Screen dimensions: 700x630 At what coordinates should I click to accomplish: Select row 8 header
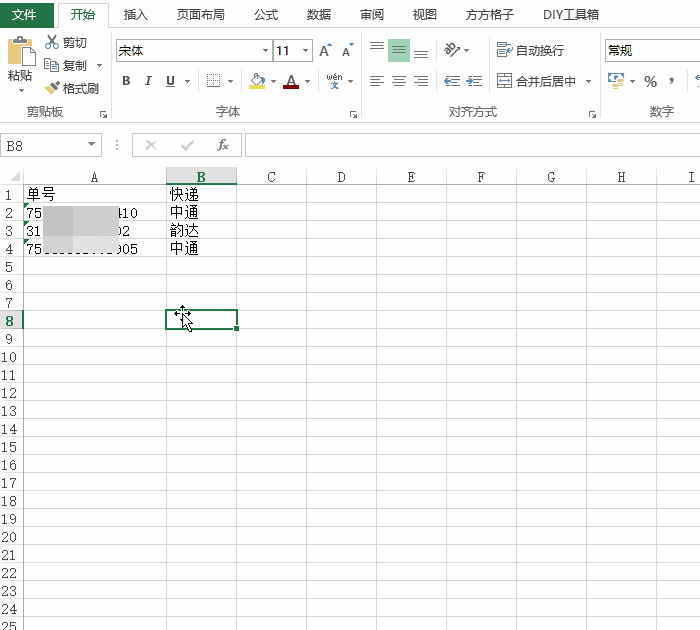11,320
